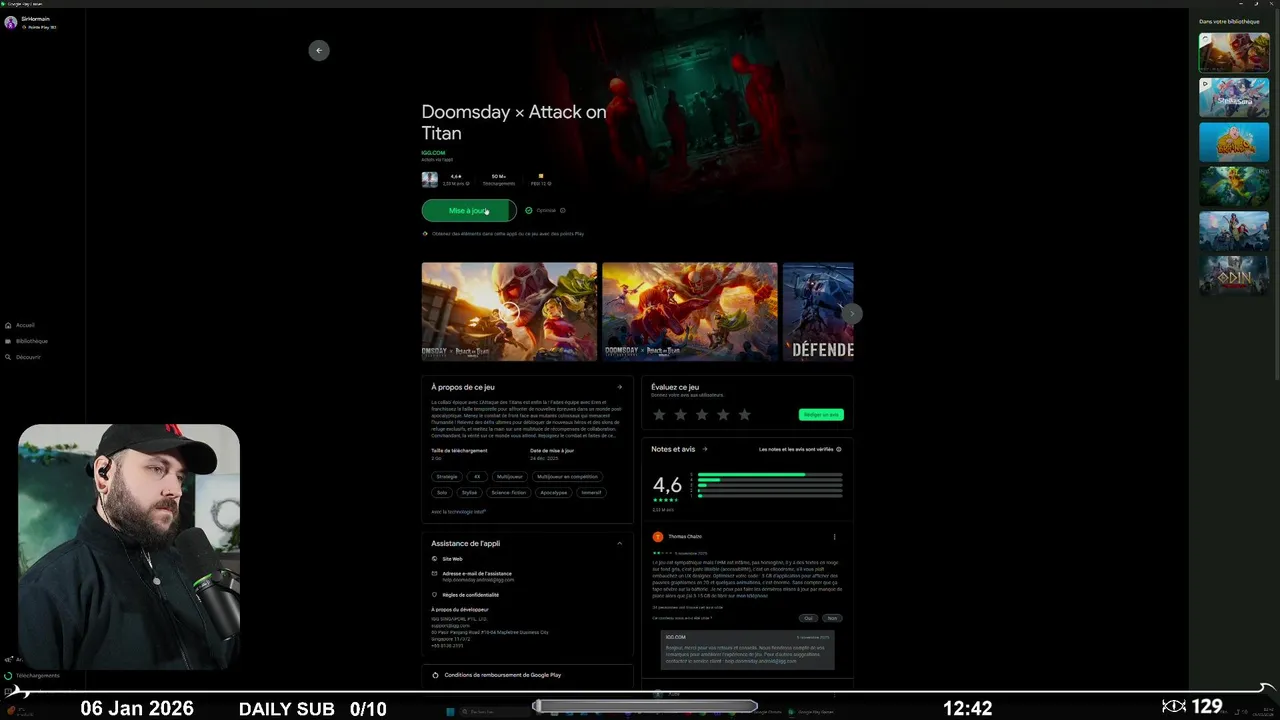Select the 4X tag chip
The image size is (1280, 720).
coord(477,477)
